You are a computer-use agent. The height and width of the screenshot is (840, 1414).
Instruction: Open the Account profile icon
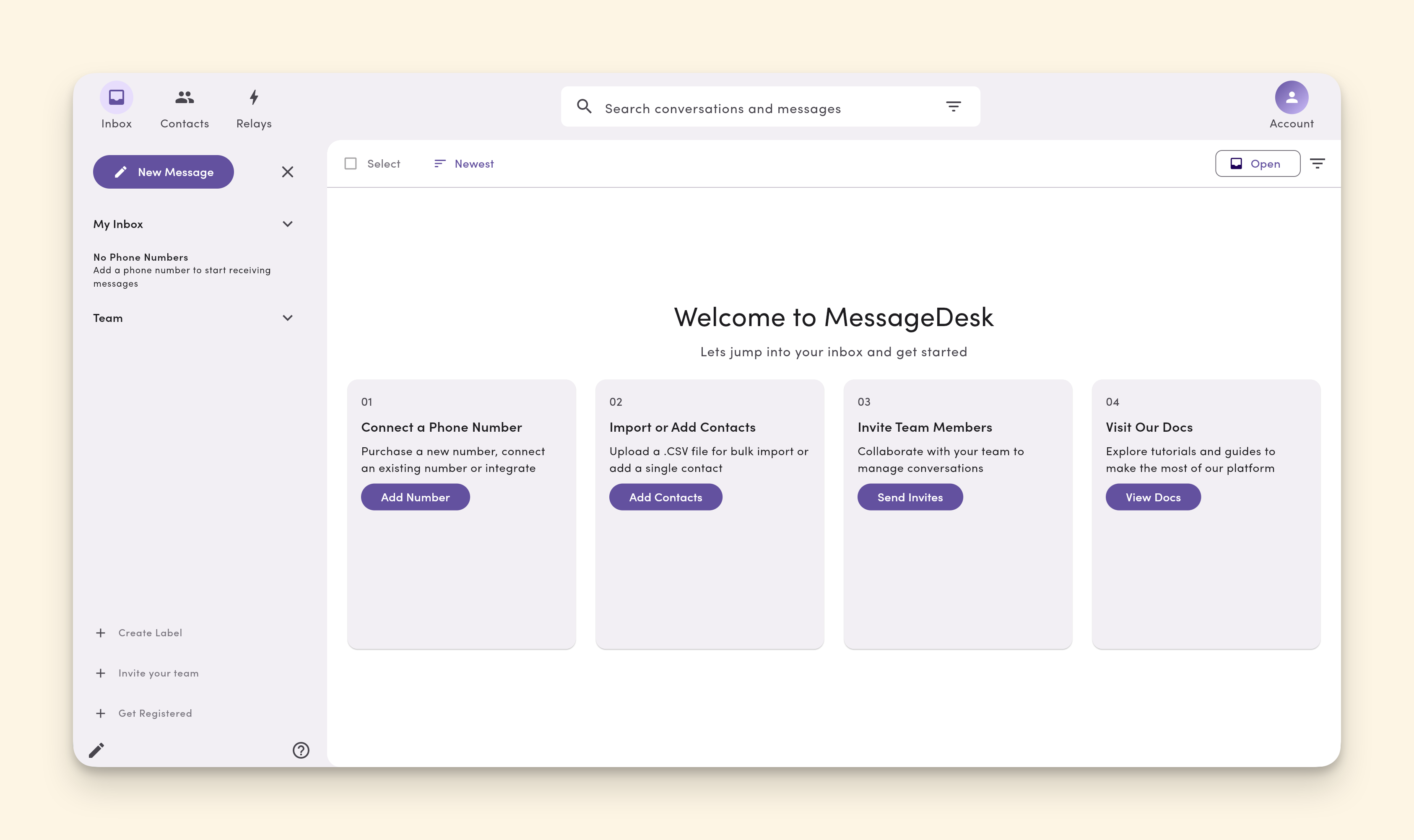click(1292, 97)
